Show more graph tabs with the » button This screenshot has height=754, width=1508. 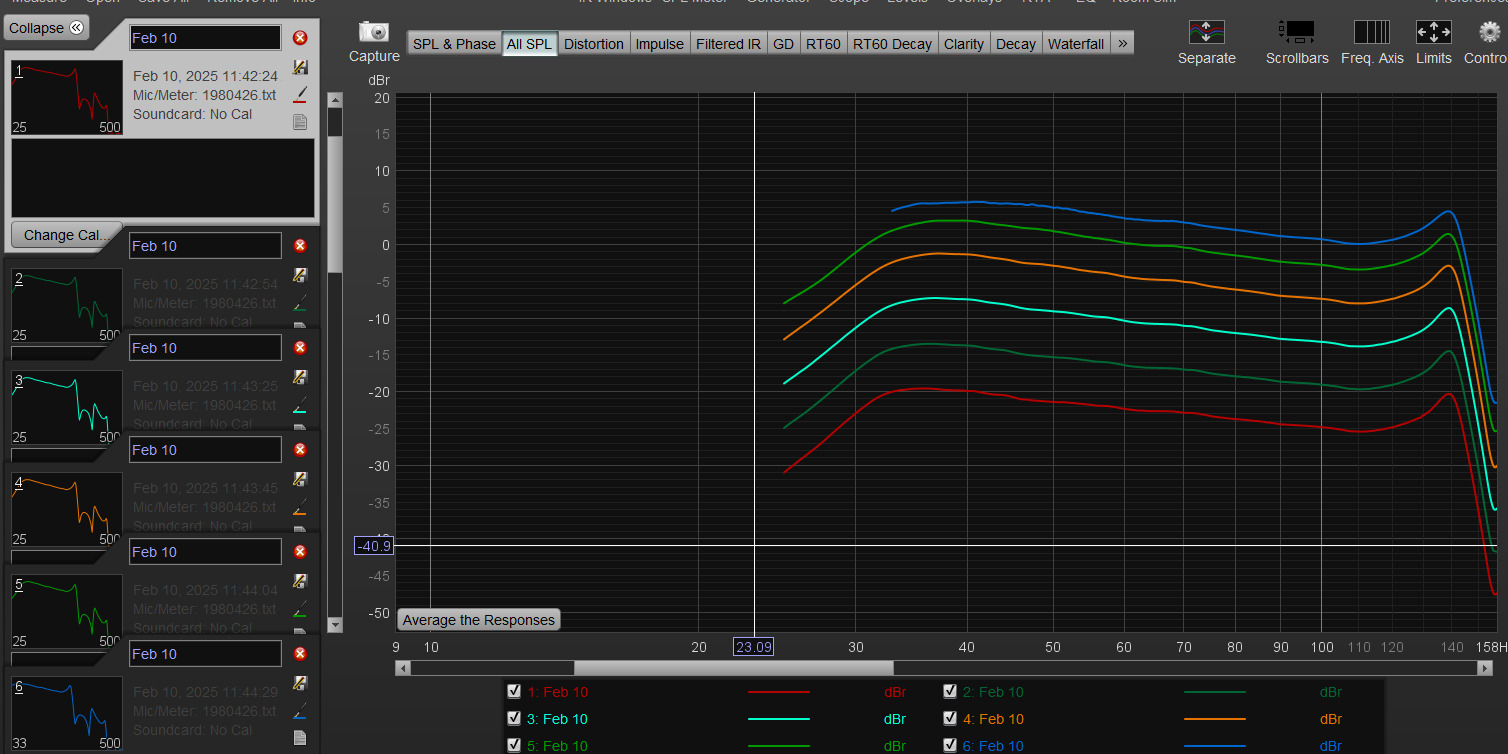(x=1122, y=43)
